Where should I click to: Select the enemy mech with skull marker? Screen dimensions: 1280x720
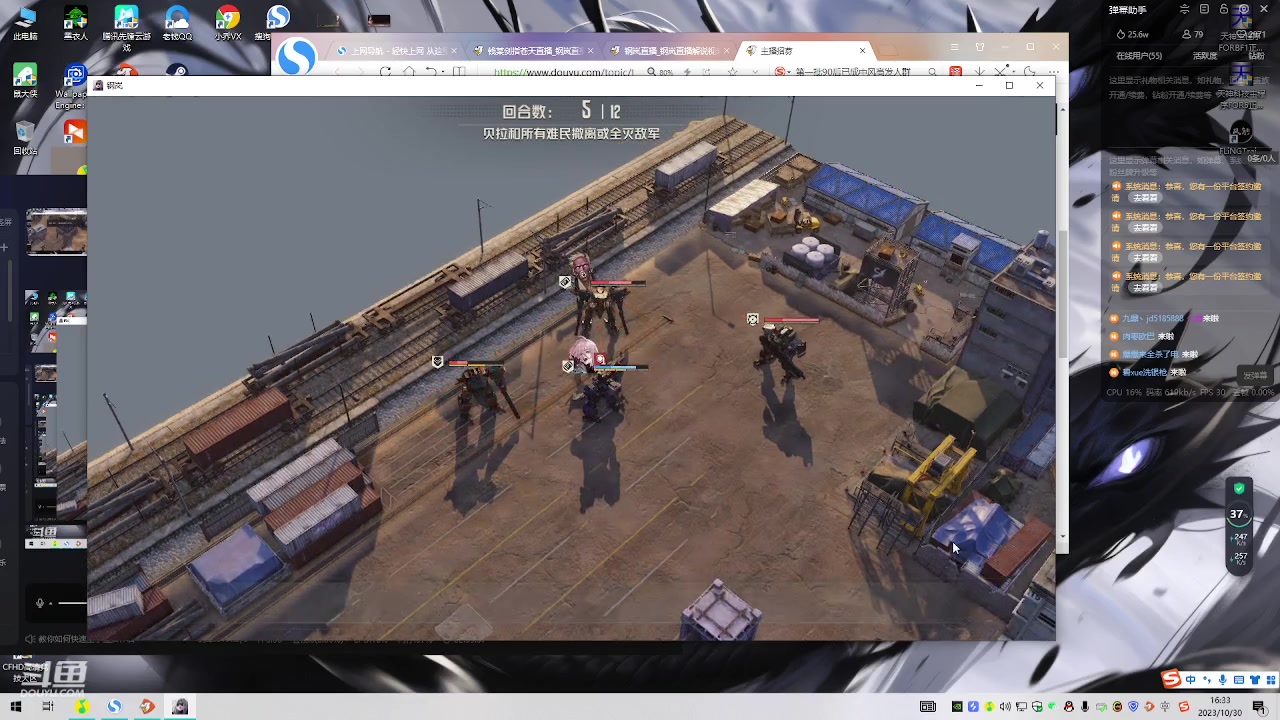pyautogui.click(x=780, y=352)
